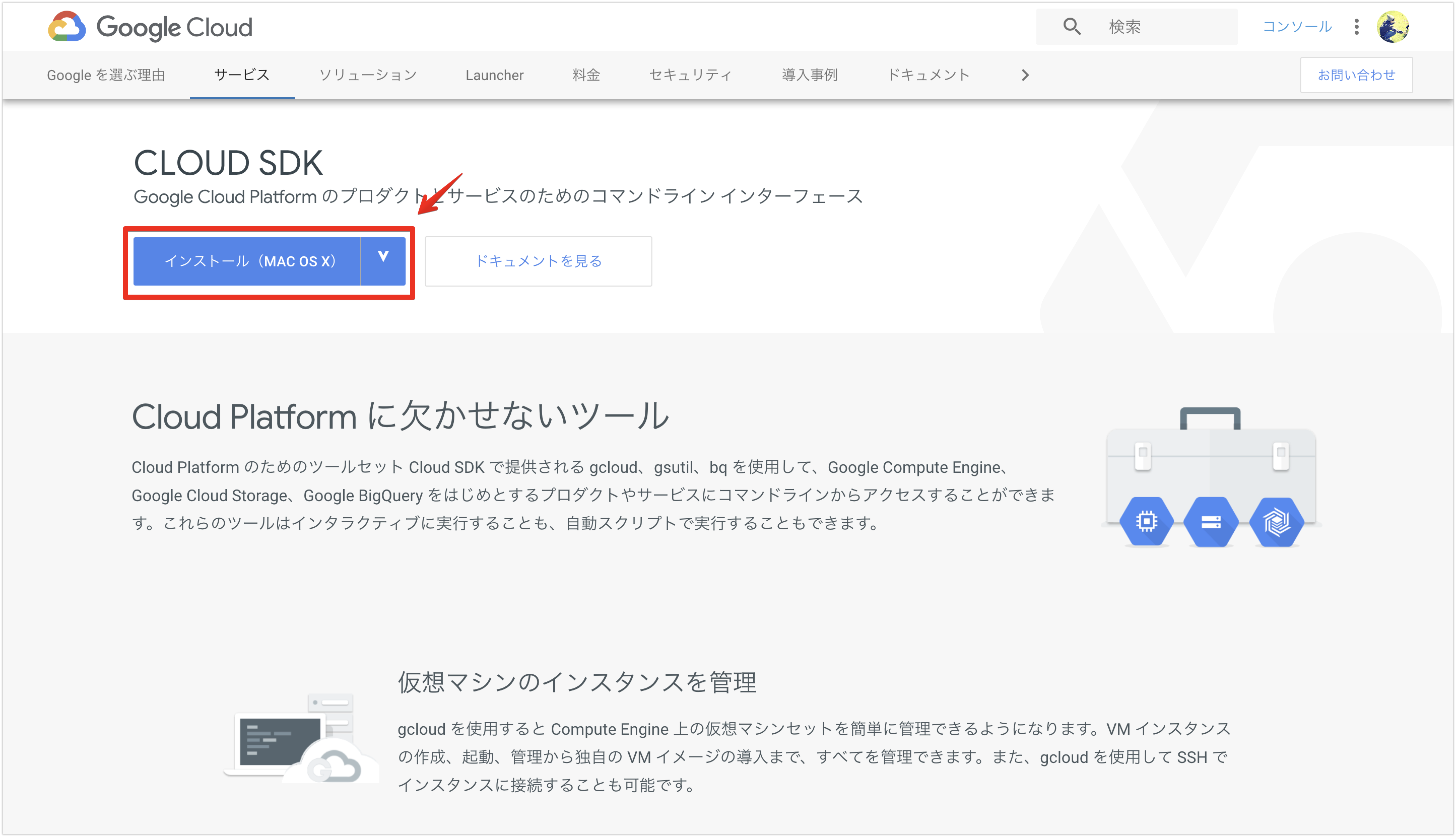Screen dimensions: 1456x837
Task: Go to the Launcher tab
Action: 494,75
